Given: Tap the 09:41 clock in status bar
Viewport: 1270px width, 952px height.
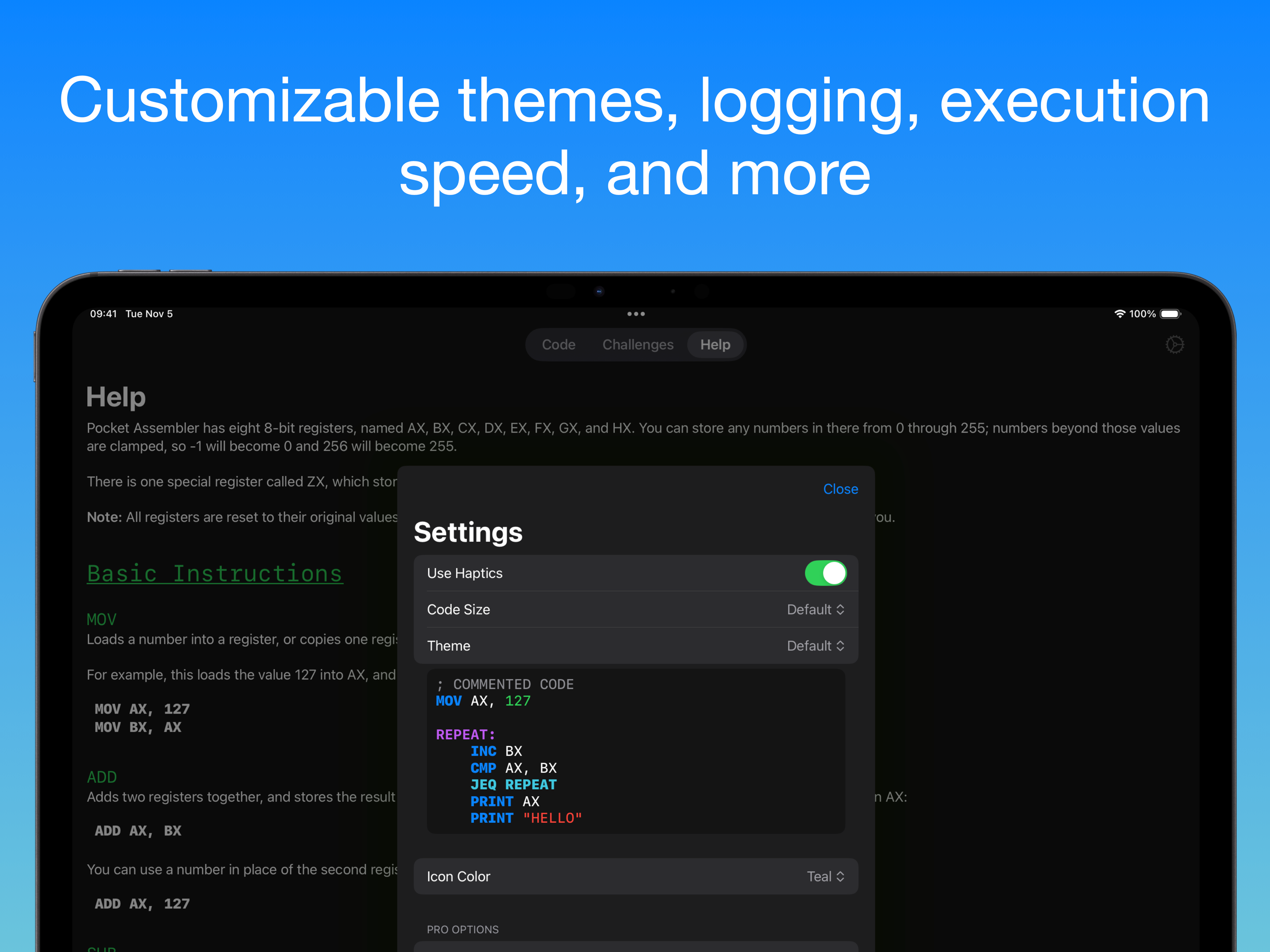Looking at the screenshot, I should point(103,314).
